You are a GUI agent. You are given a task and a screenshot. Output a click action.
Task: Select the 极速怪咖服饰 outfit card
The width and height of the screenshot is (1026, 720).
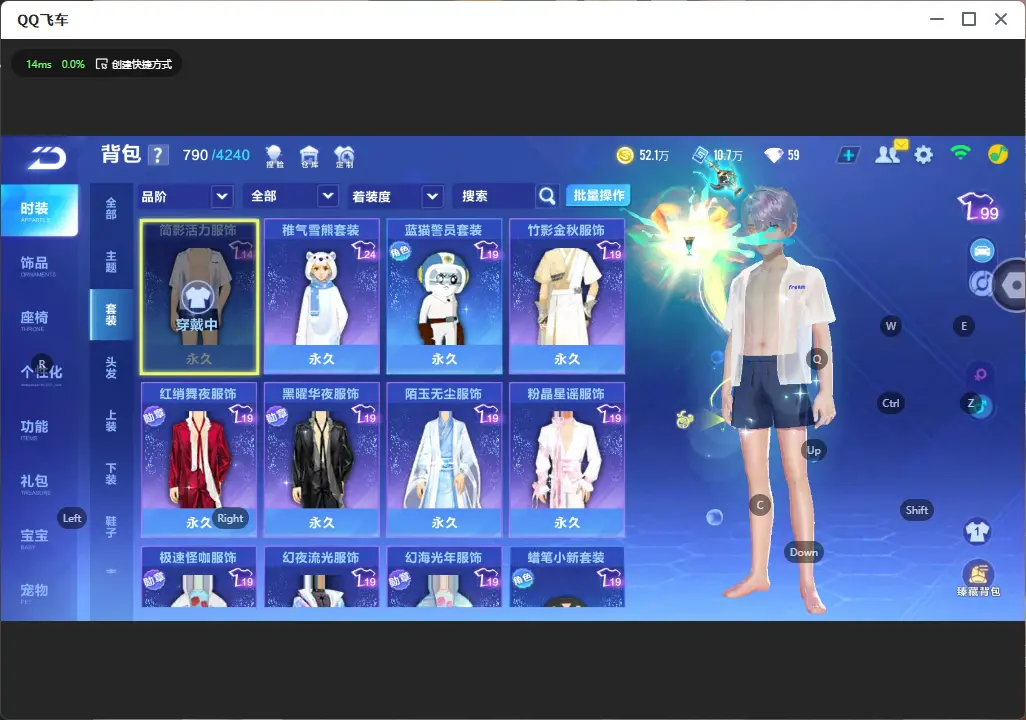click(x=199, y=577)
